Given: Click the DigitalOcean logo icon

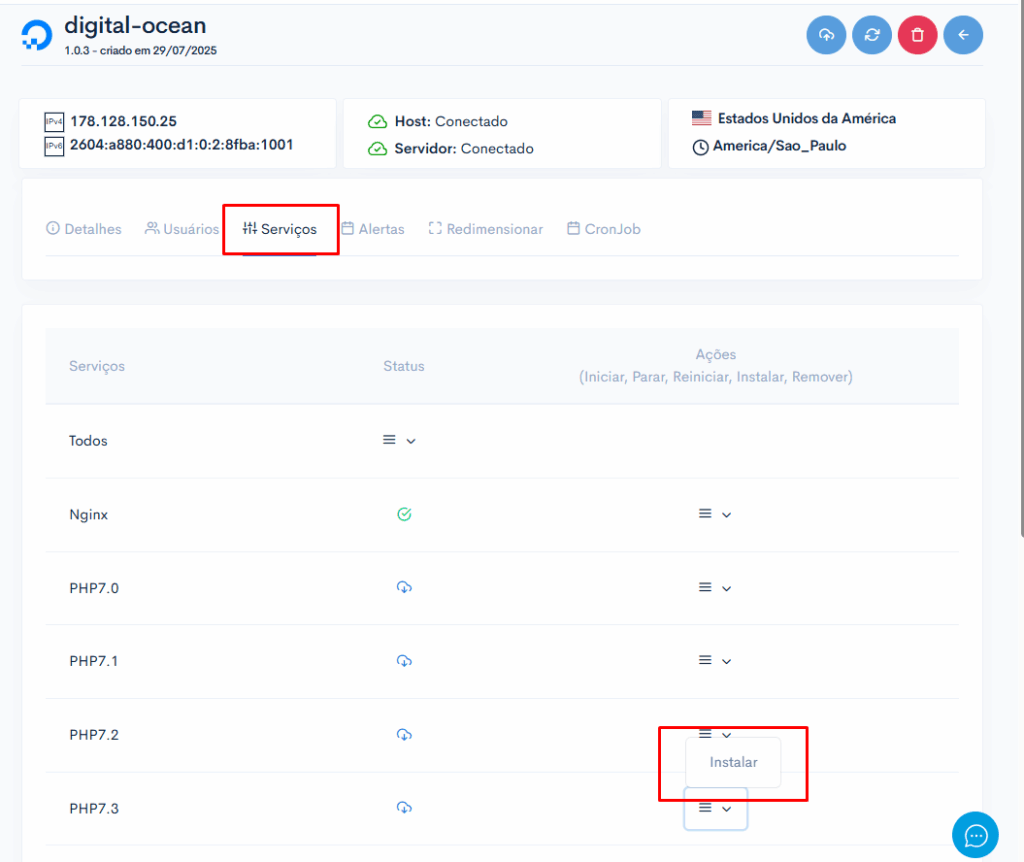Looking at the screenshot, I should pos(37,35).
